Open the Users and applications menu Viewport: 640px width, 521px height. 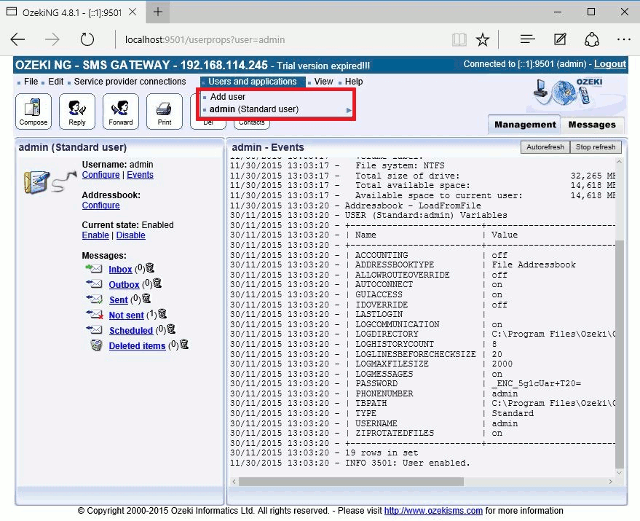point(252,82)
